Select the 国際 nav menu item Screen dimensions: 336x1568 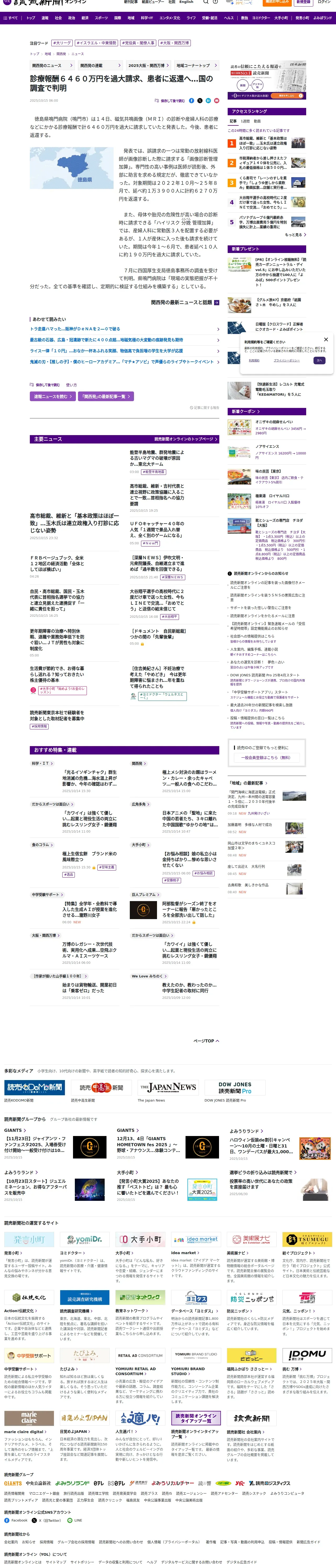tap(118, 18)
